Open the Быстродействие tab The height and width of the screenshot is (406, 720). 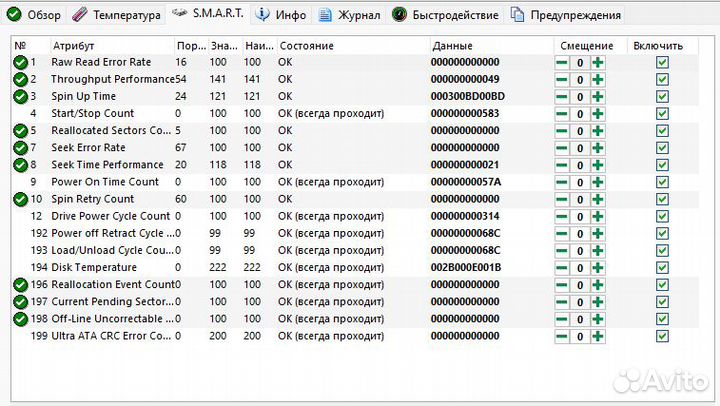(445, 15)
